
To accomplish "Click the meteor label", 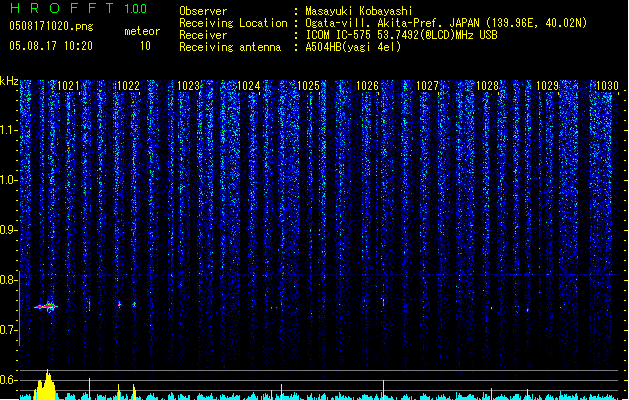I will click(x=142, y=31).
